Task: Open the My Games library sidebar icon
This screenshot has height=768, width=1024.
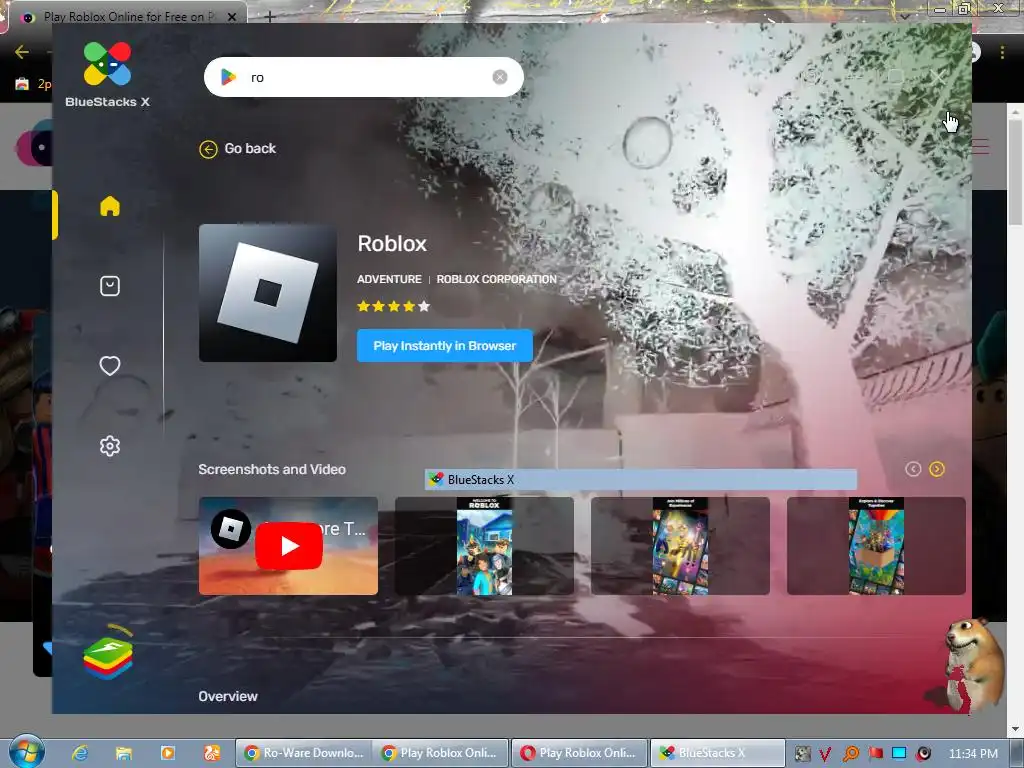Action: tap(110, 286)
